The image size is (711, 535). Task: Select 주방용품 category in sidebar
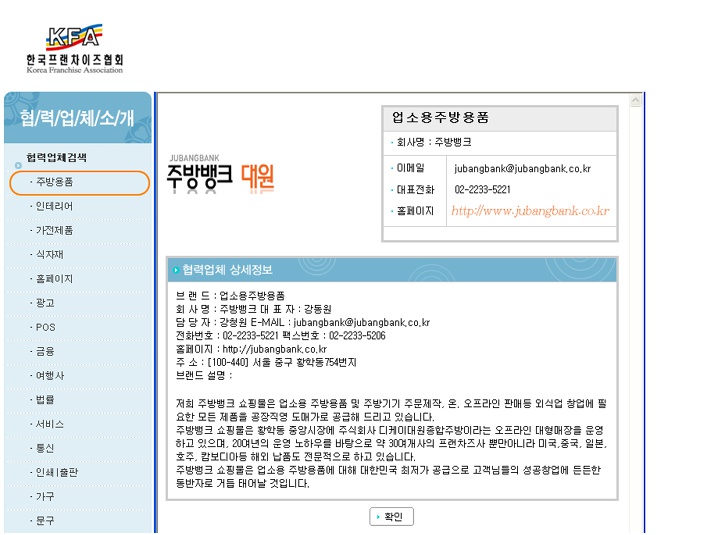click(54, 182)
